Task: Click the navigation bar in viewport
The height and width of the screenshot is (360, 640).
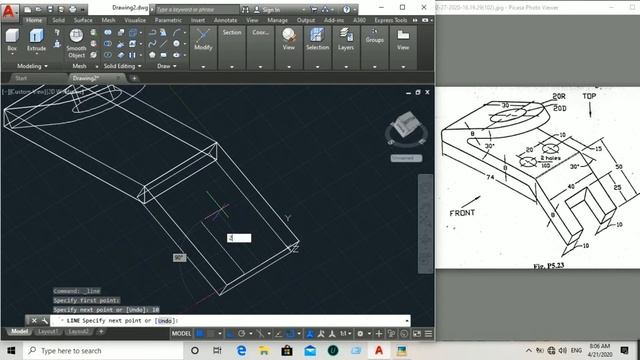Action: (425, 224)
